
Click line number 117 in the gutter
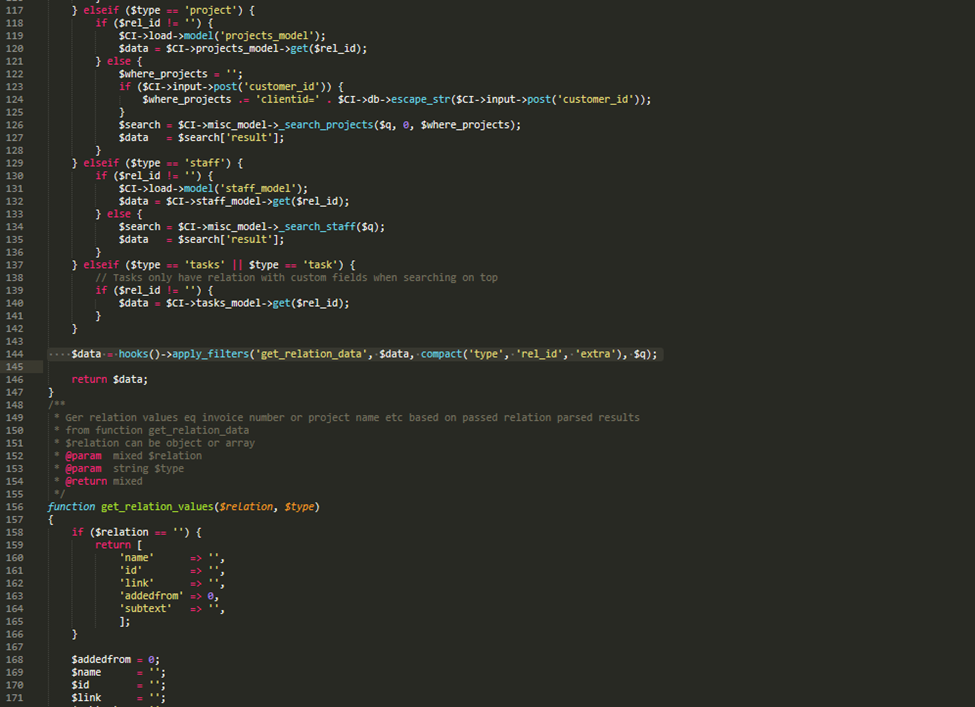(x=14, y=10)
